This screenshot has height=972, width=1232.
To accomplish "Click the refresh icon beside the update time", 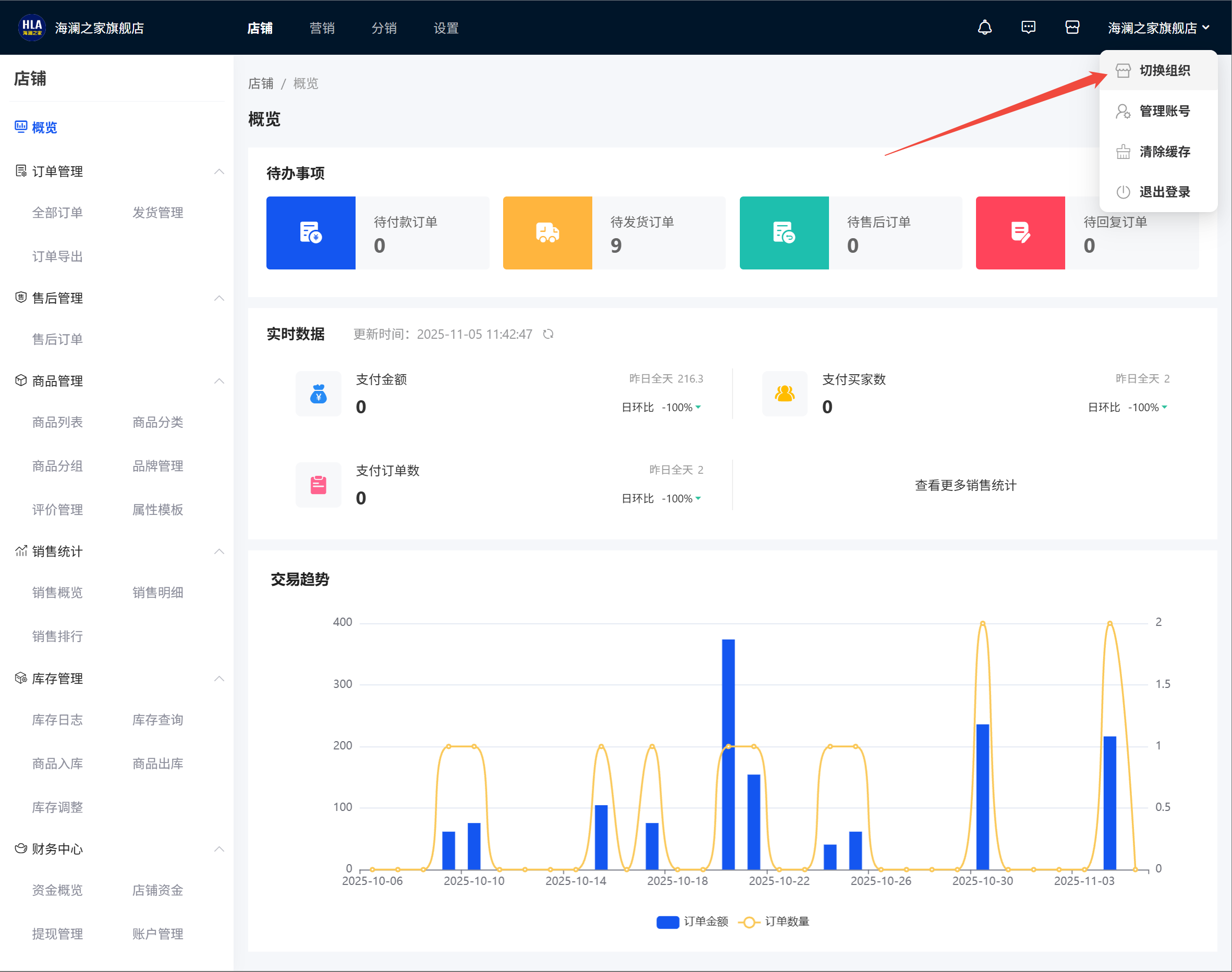I will coord(548,334).
